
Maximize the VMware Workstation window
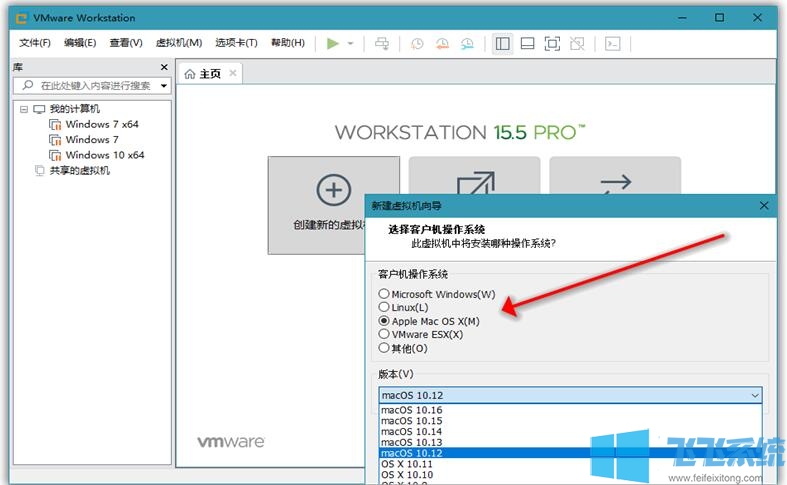[719, 18]
